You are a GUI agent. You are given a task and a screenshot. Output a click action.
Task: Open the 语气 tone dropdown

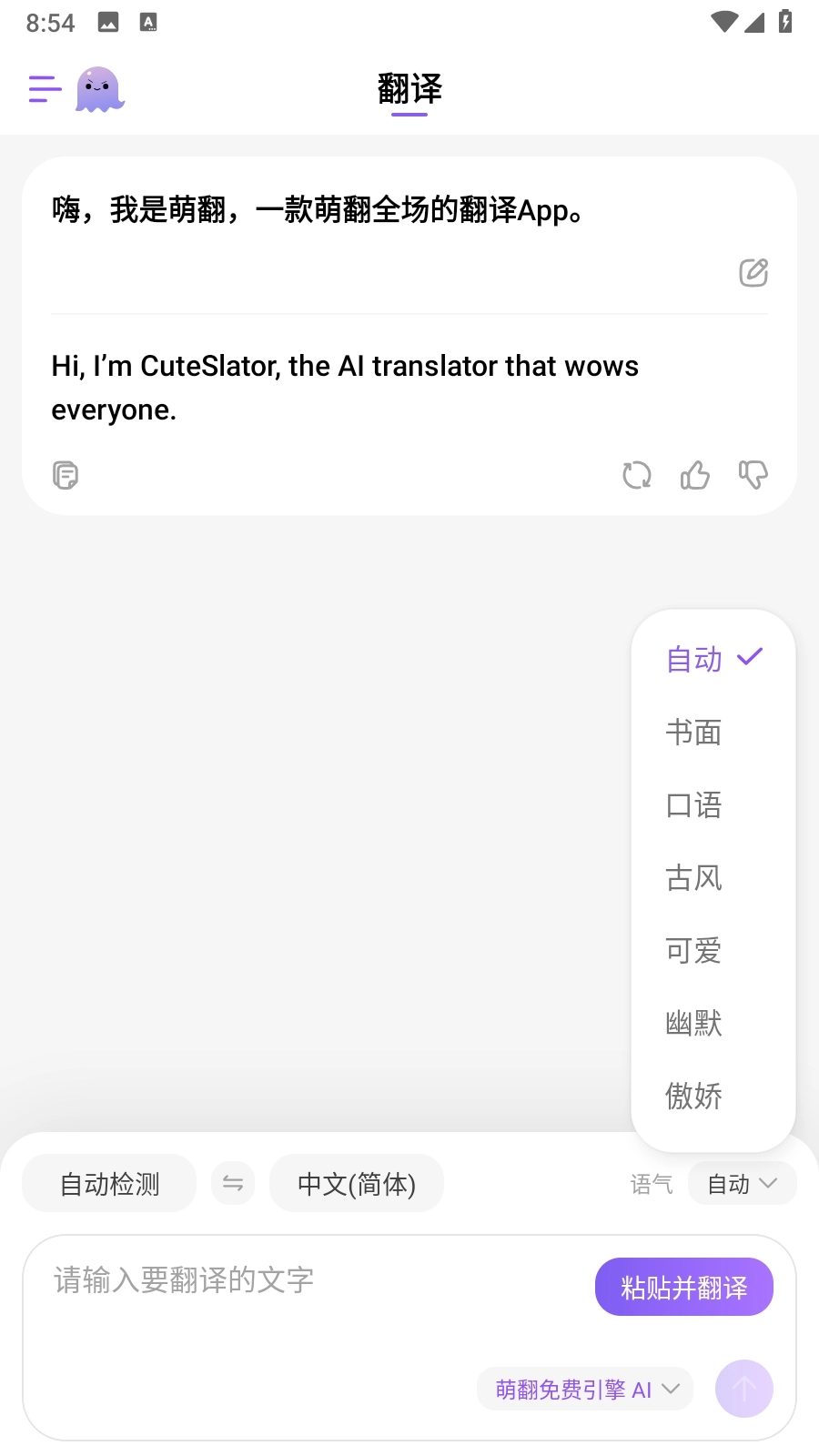coord(742,1183)
